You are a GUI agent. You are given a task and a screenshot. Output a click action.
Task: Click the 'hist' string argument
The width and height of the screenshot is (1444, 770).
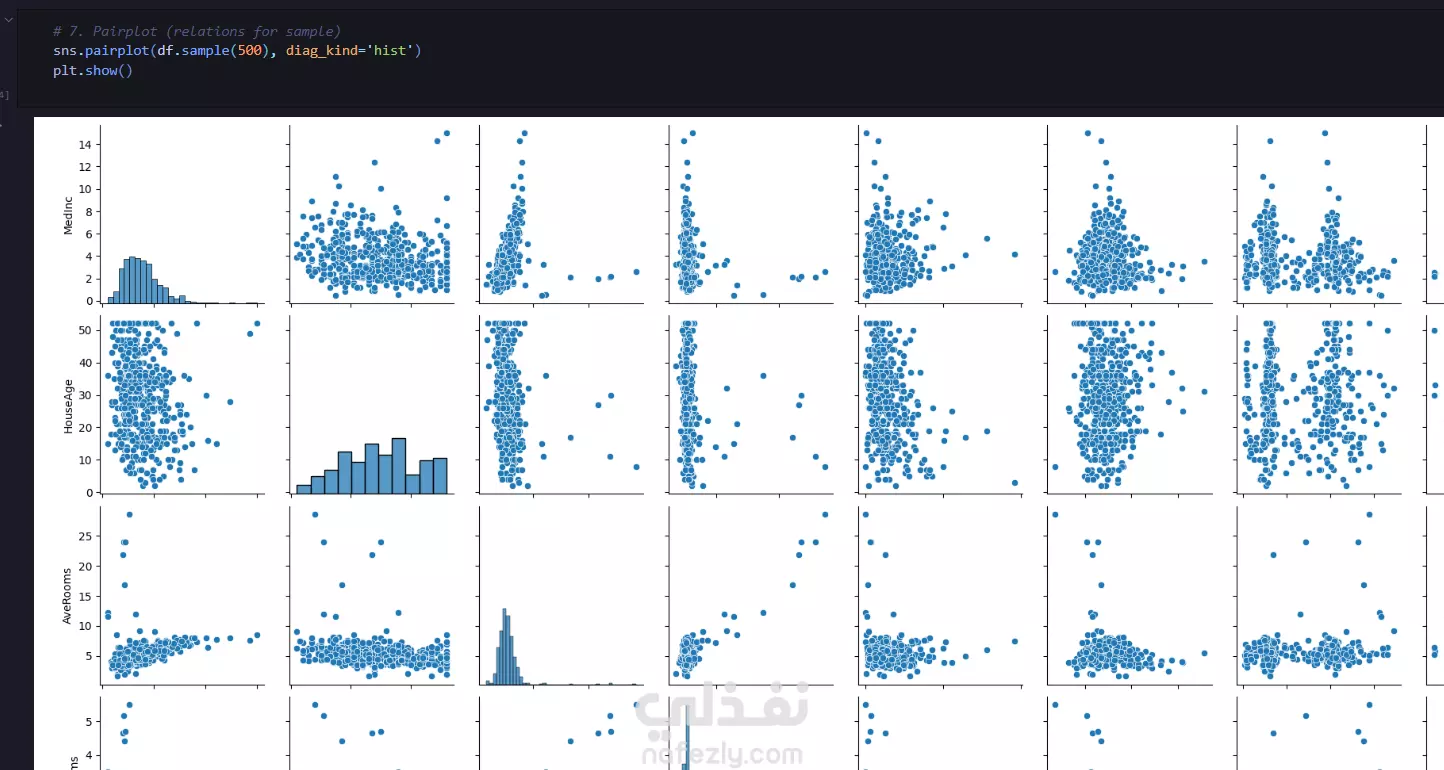388,50
